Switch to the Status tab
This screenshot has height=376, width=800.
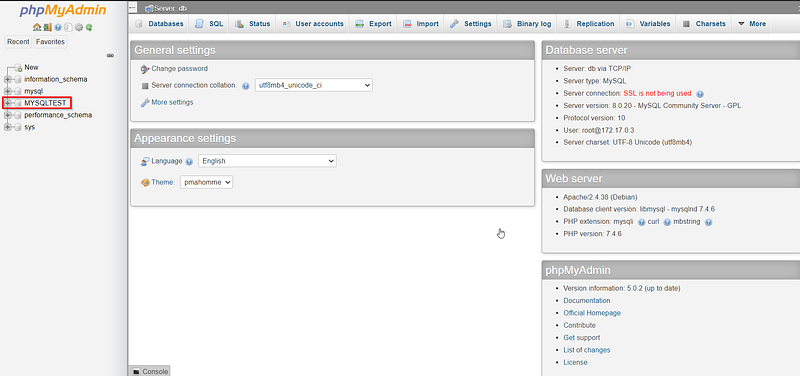click(x=253, y=23)
